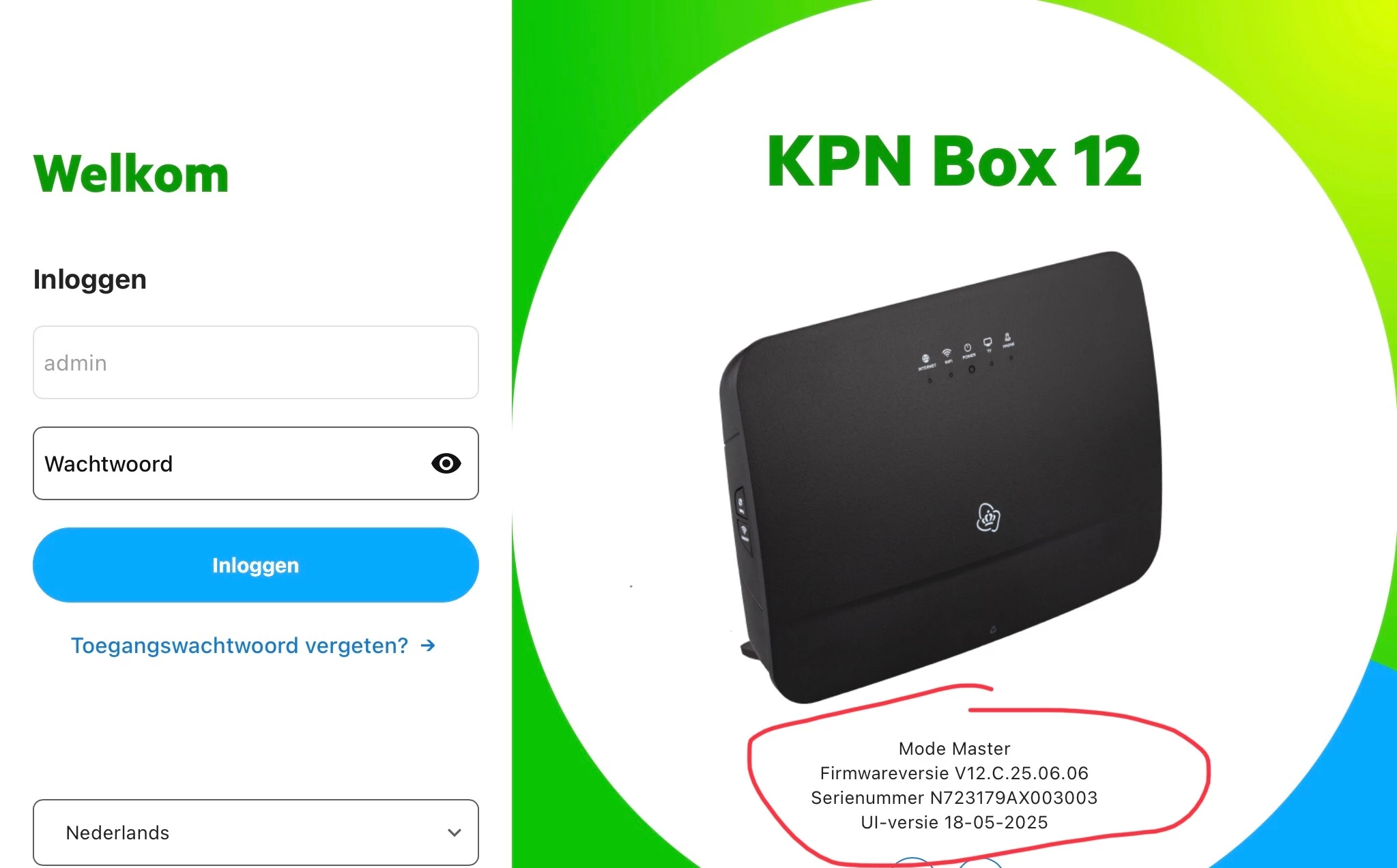This screenshot has width=1397, height=868.
Task: Click the KPN crown logo on the router
Action: click(x=988, y=517)
